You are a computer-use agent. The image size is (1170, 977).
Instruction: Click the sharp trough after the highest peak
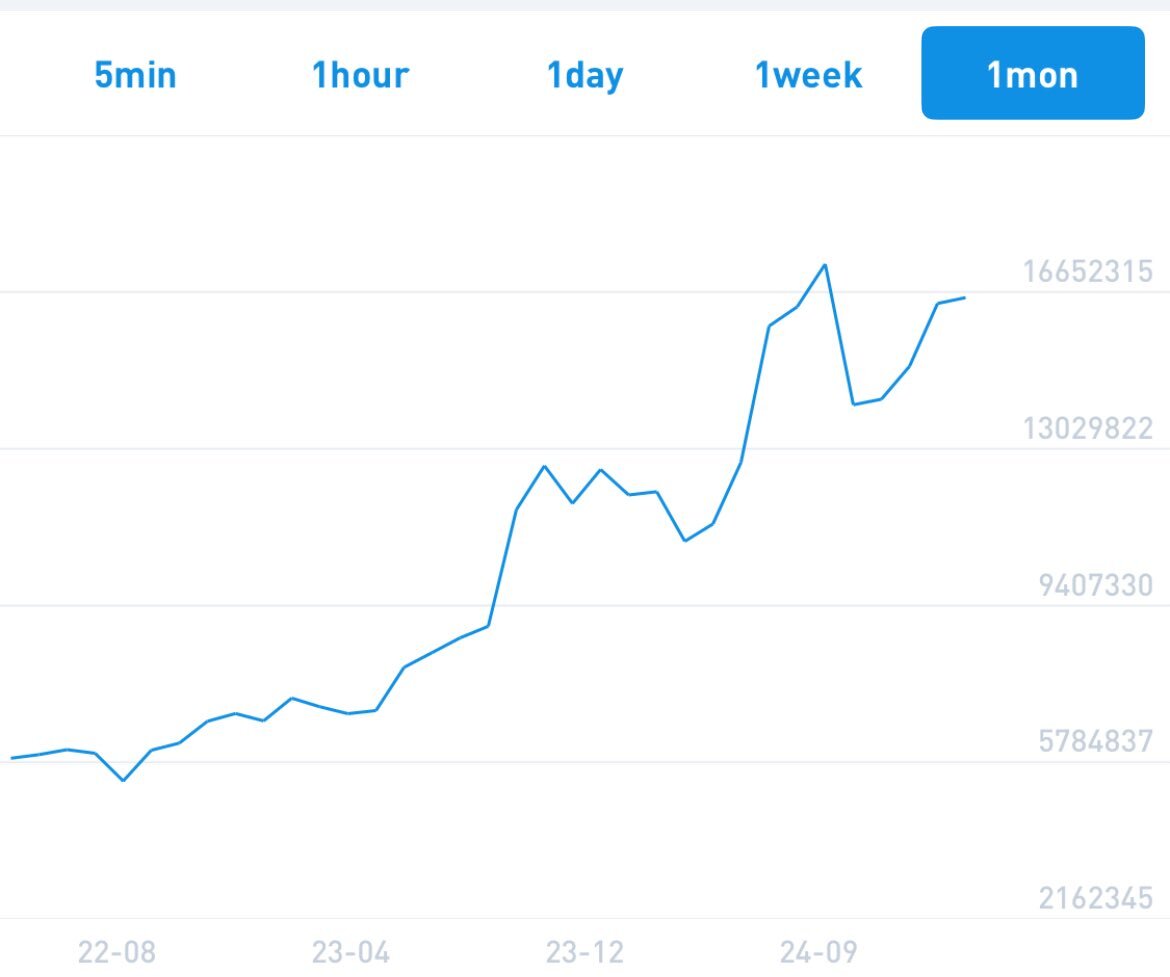point(854,404)
